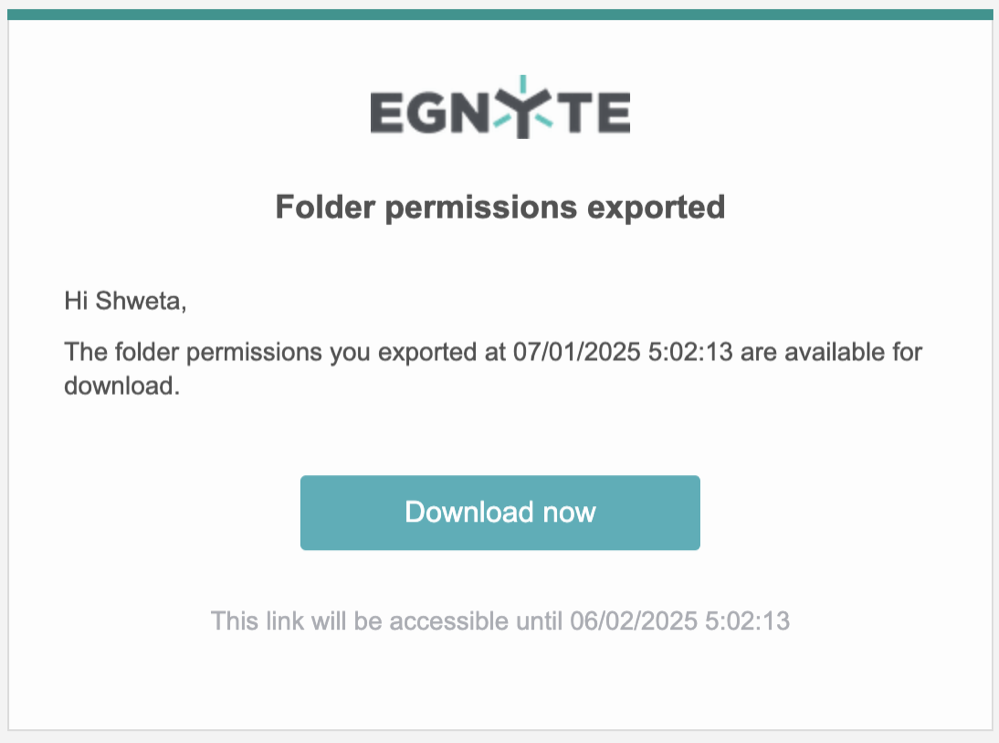Click the Download now button
This screenshot has width=999, height=743.
point(500,512)
